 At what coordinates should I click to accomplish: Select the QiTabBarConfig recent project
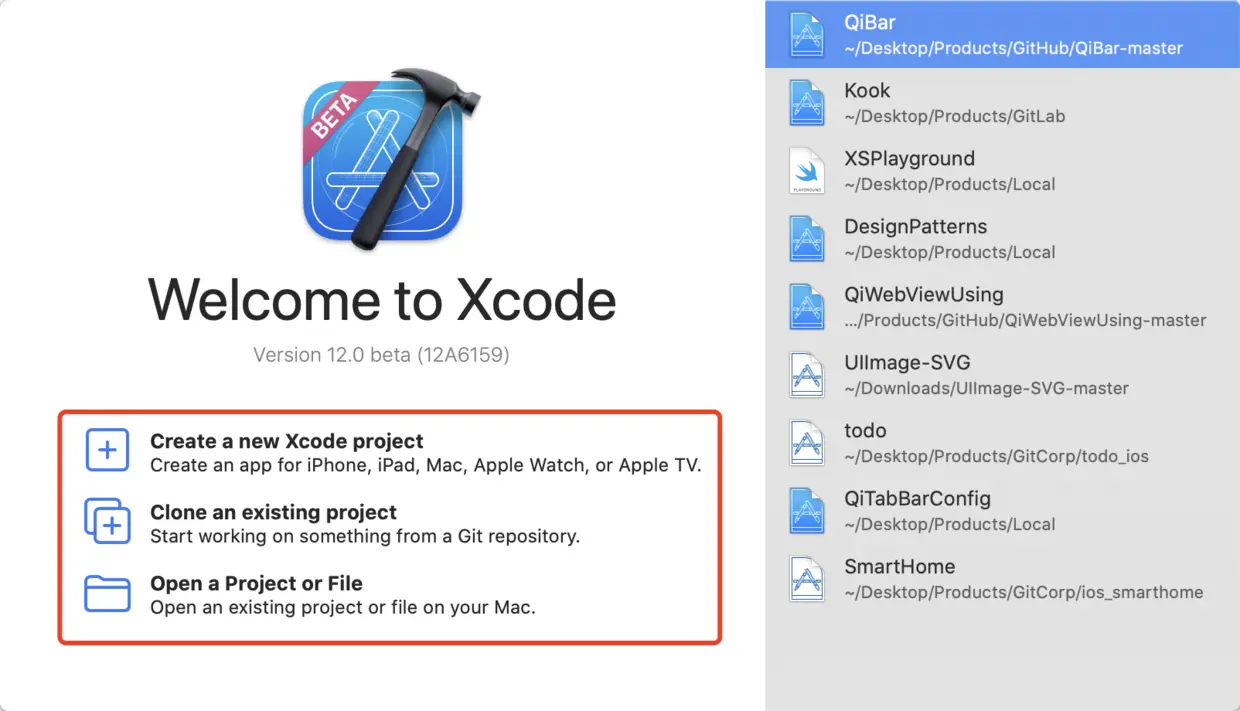[x=1002, y=510]
